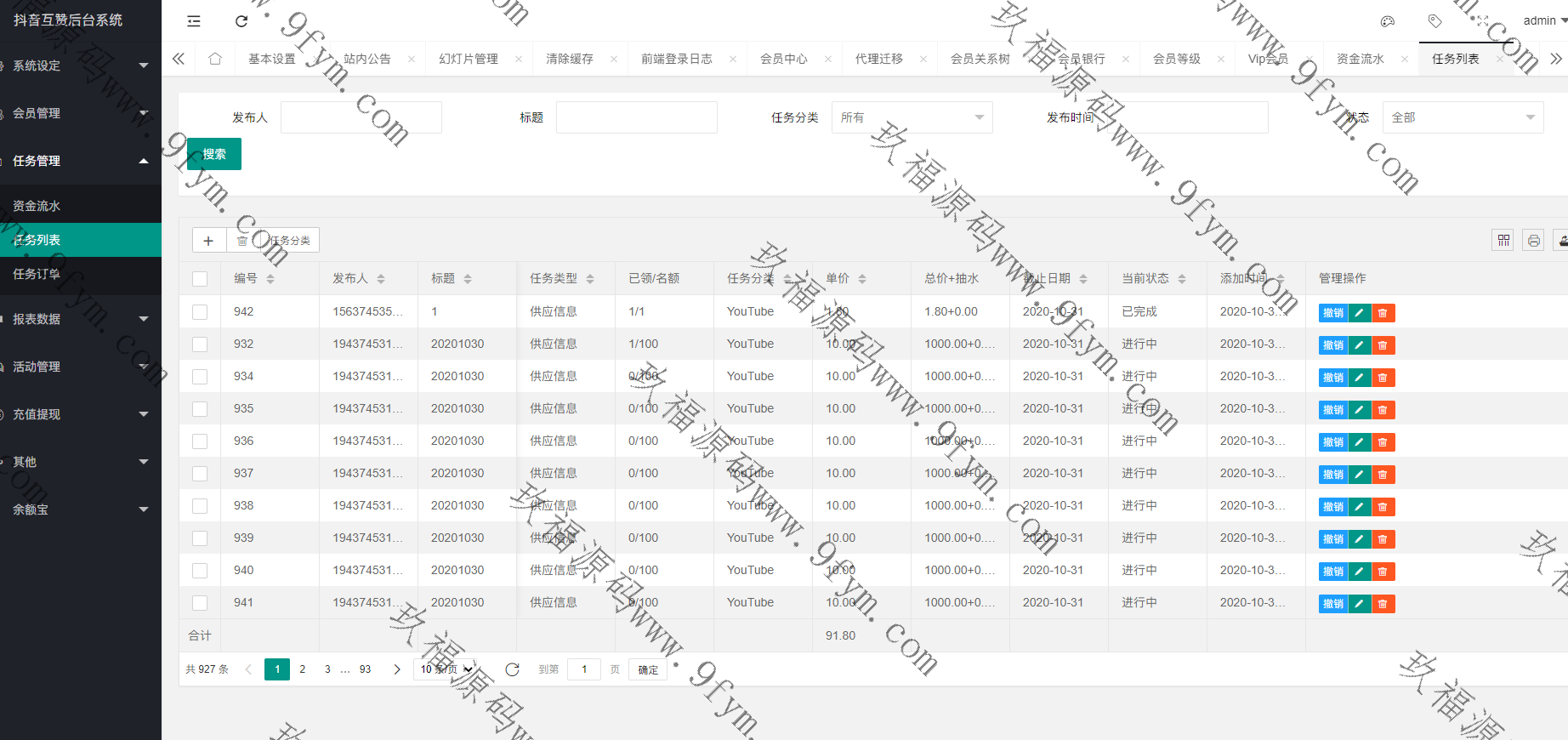The image size is (1568, 740).
Task: Click 撤销 button for task 936
Action: pos(1332,442)
